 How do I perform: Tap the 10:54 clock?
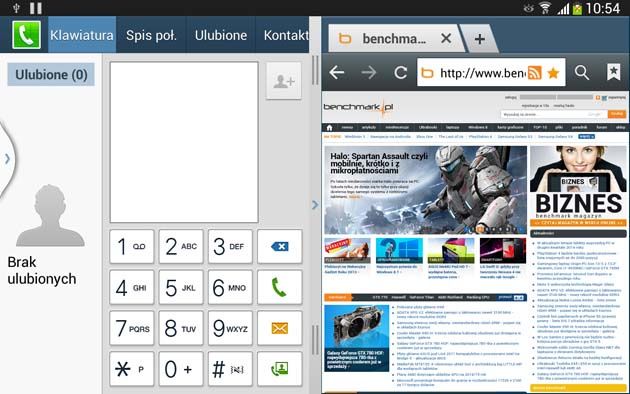click(603, 8)
